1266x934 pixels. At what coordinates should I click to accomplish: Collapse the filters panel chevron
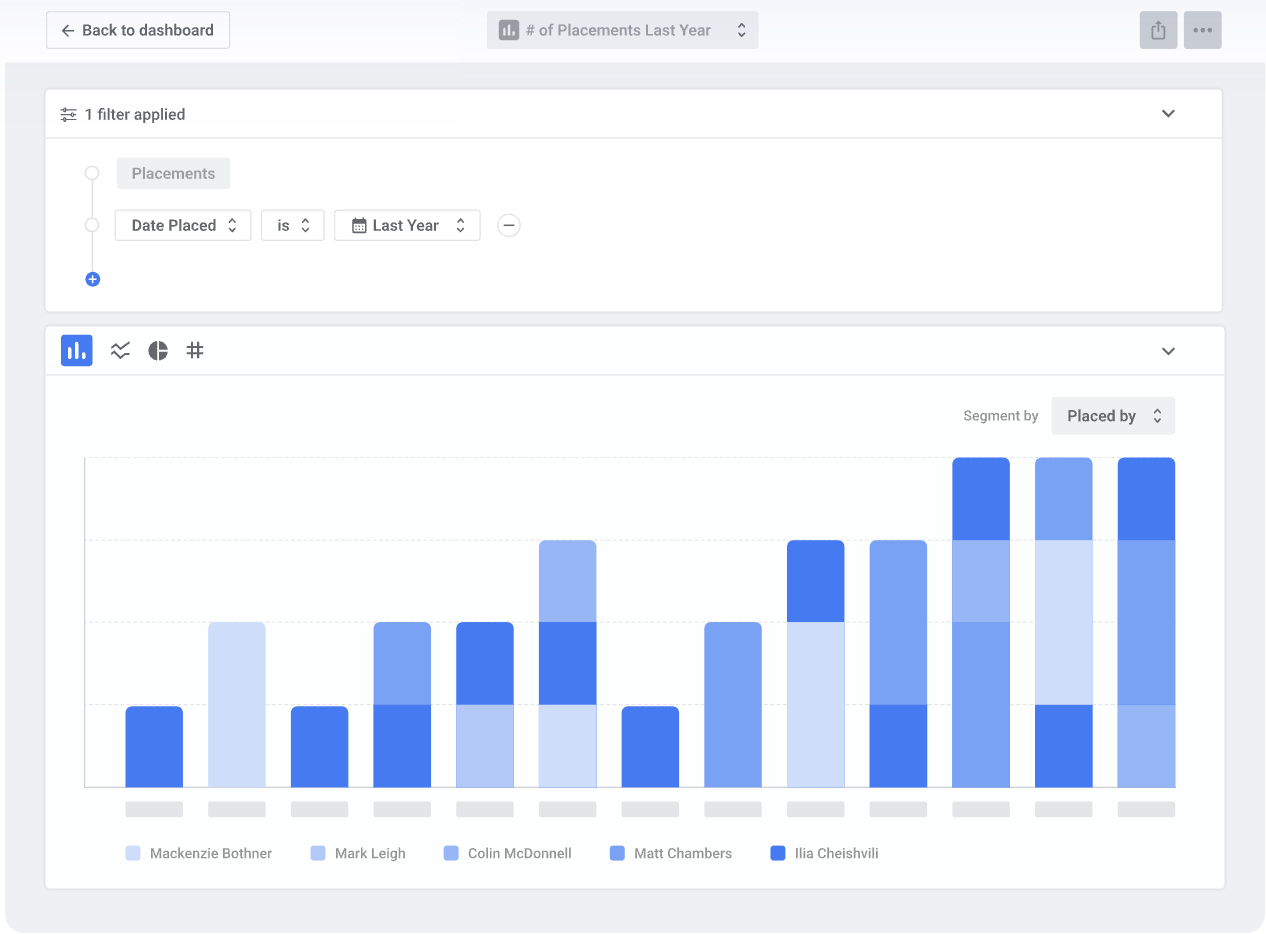(x=1168, y=113)
